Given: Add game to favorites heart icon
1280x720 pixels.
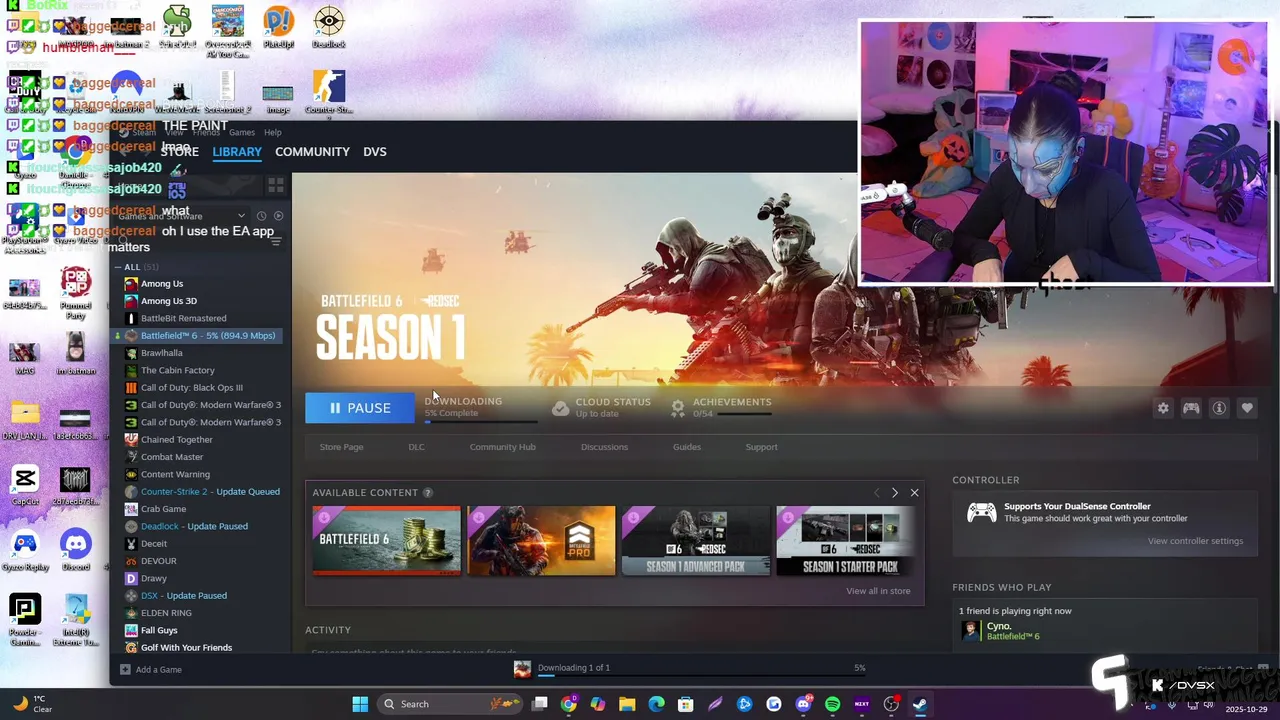Looking at the screenshot, I should [1247, 408].
